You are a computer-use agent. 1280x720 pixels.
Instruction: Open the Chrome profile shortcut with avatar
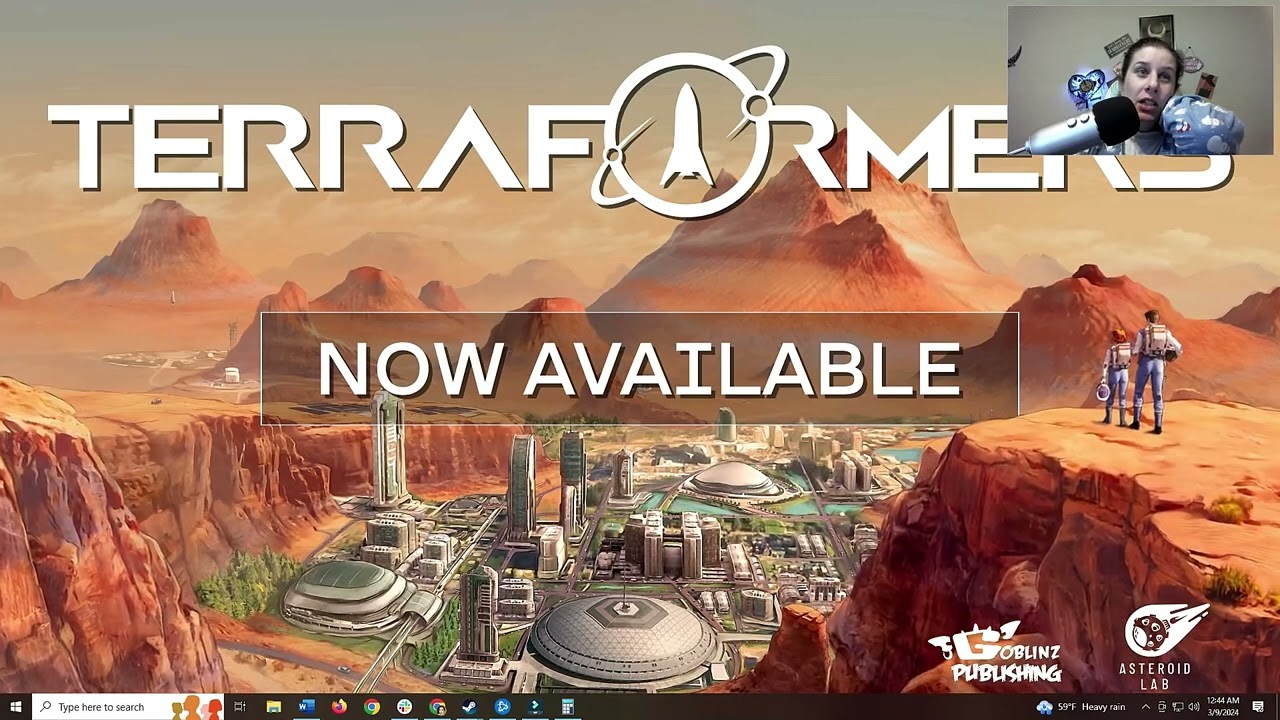tap(437, 707)
